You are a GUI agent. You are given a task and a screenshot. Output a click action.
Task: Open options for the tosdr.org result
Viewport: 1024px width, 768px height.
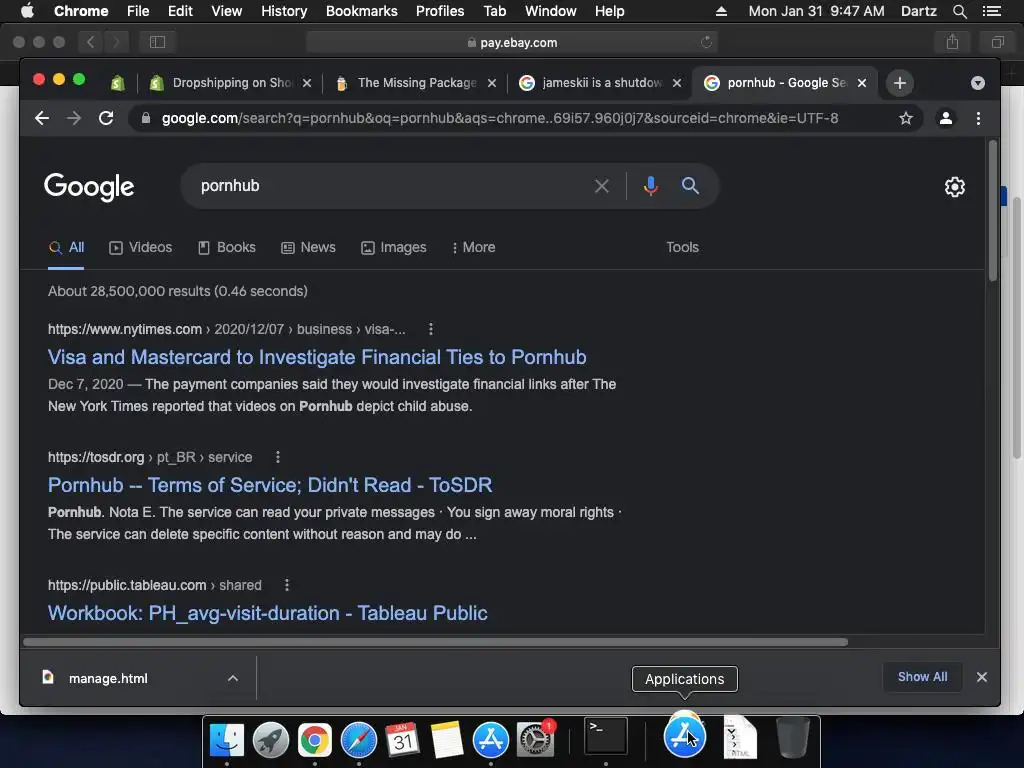pos(278,457)
